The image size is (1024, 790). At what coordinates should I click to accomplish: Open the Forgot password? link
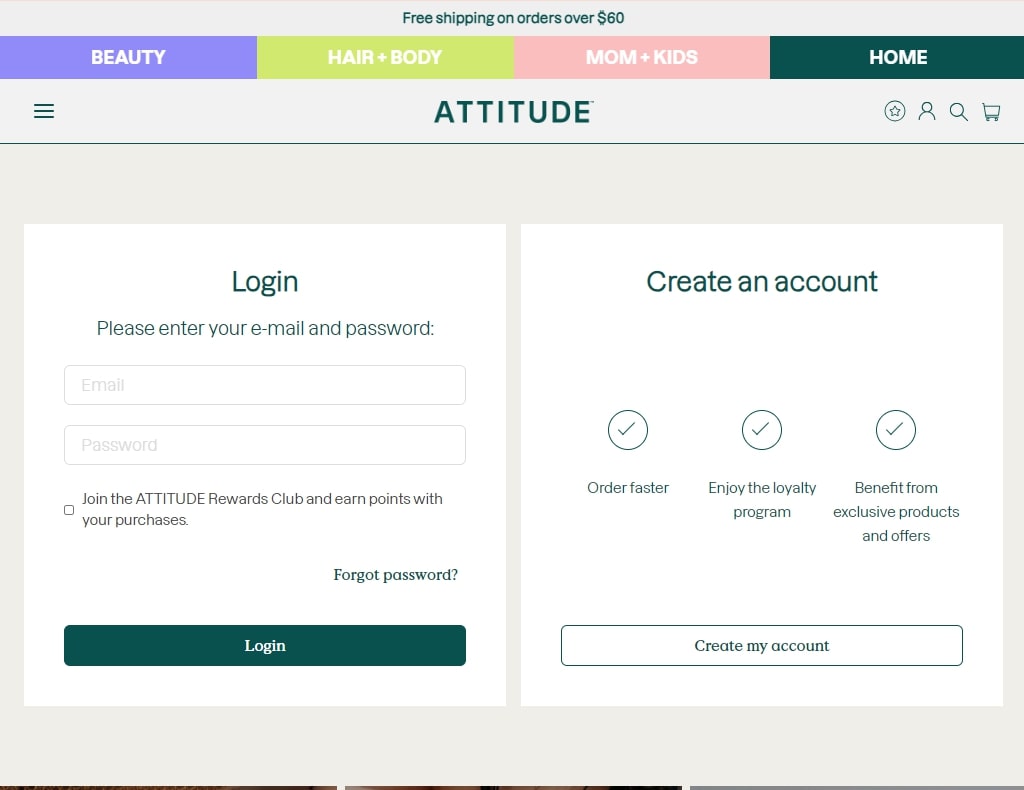tap(396, 575)
